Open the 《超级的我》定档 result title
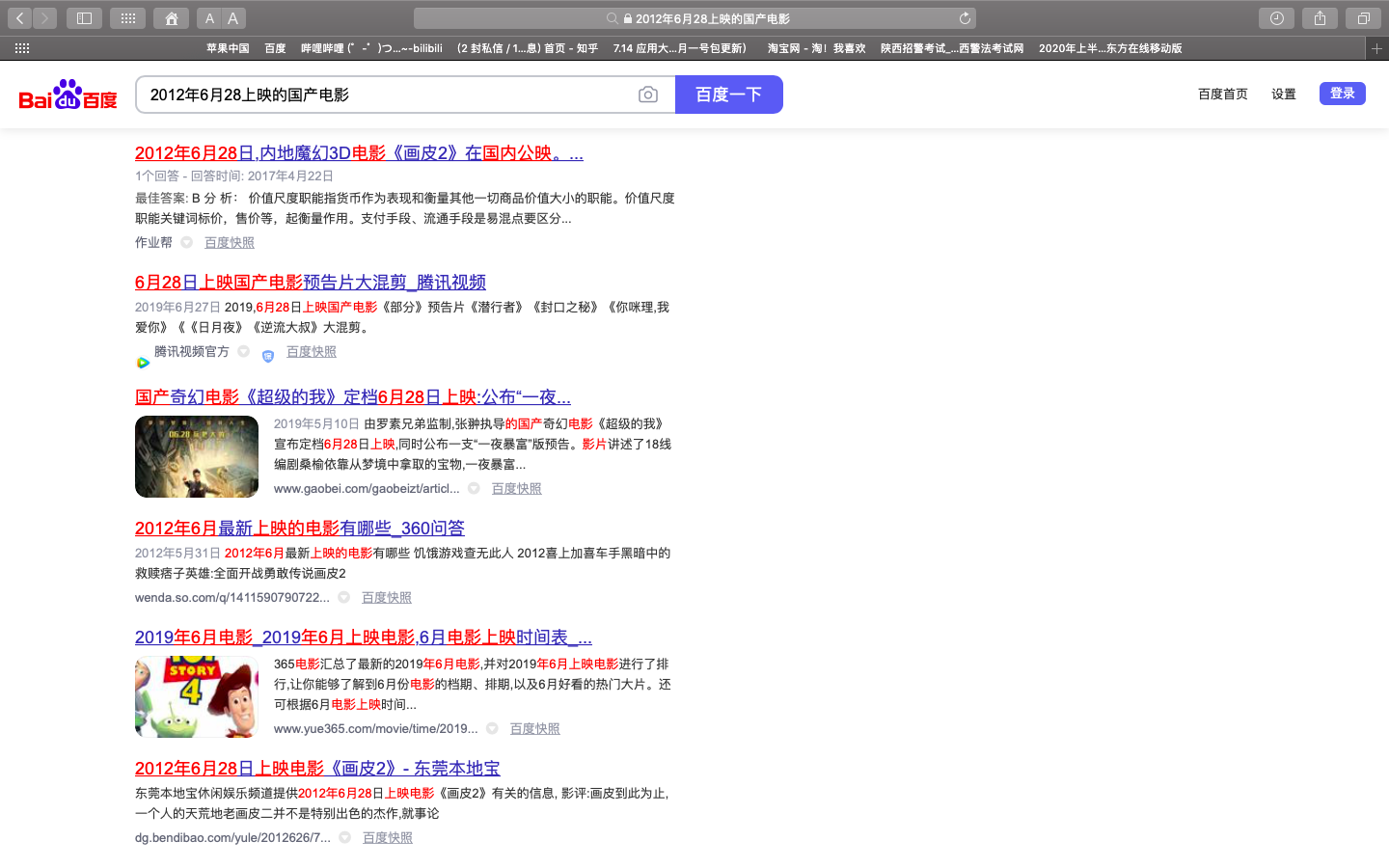This screenshot has height=868, width=1389. (353, 396)
